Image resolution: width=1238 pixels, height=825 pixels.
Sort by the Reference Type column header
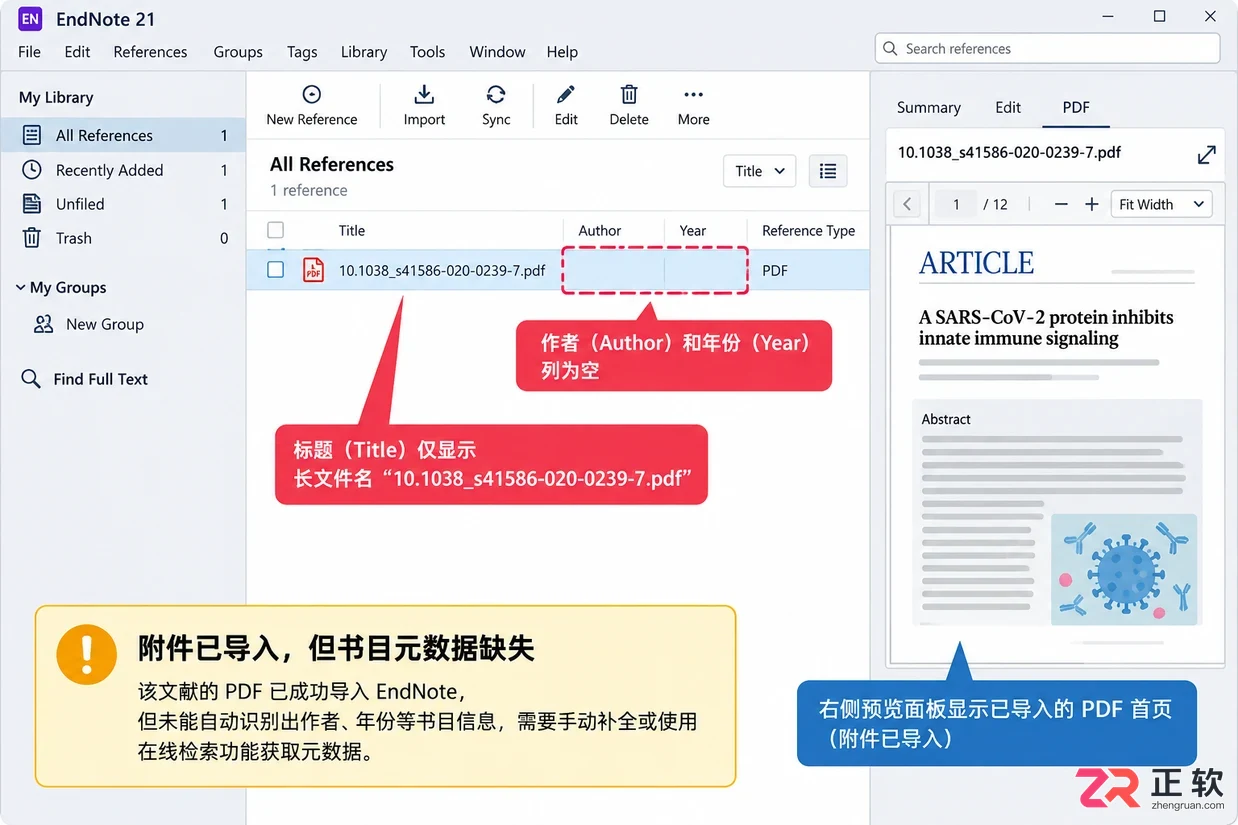(808, 230)
